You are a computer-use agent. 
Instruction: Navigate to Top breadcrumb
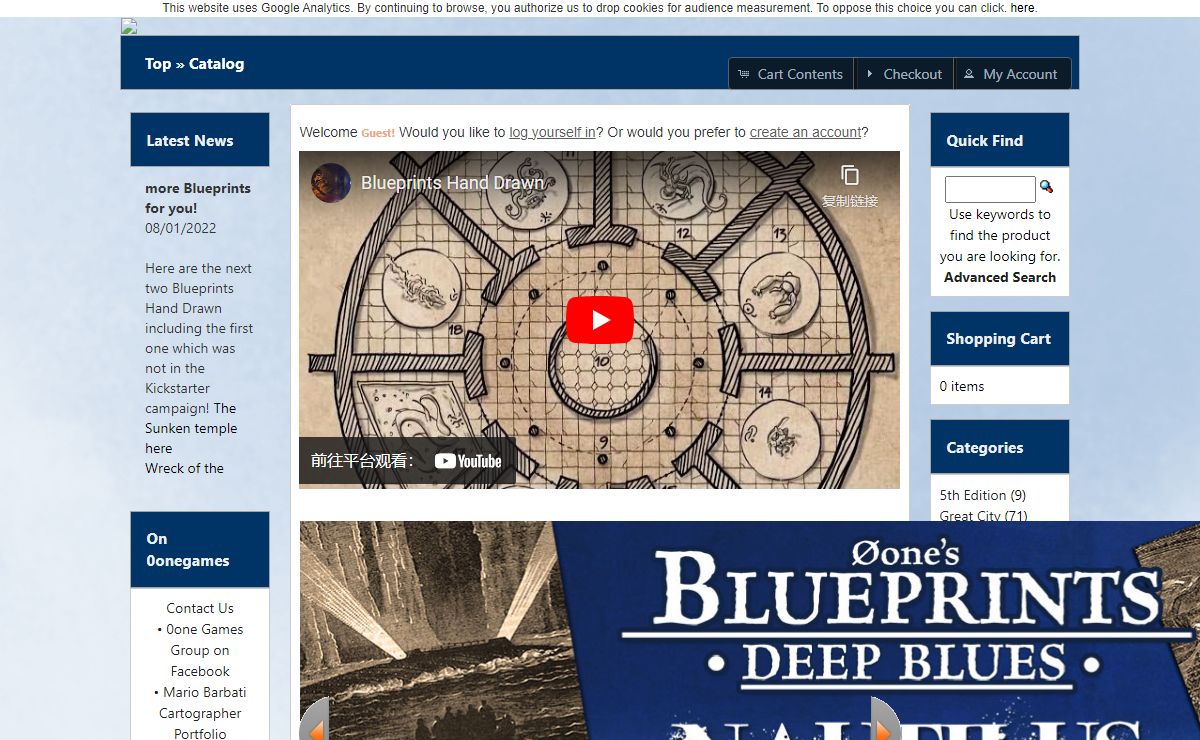click(158, 64)
